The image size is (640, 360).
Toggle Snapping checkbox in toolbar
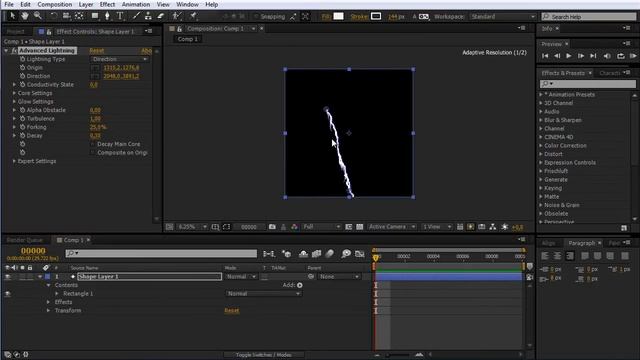pyautogui.click(x=256, y=16)
